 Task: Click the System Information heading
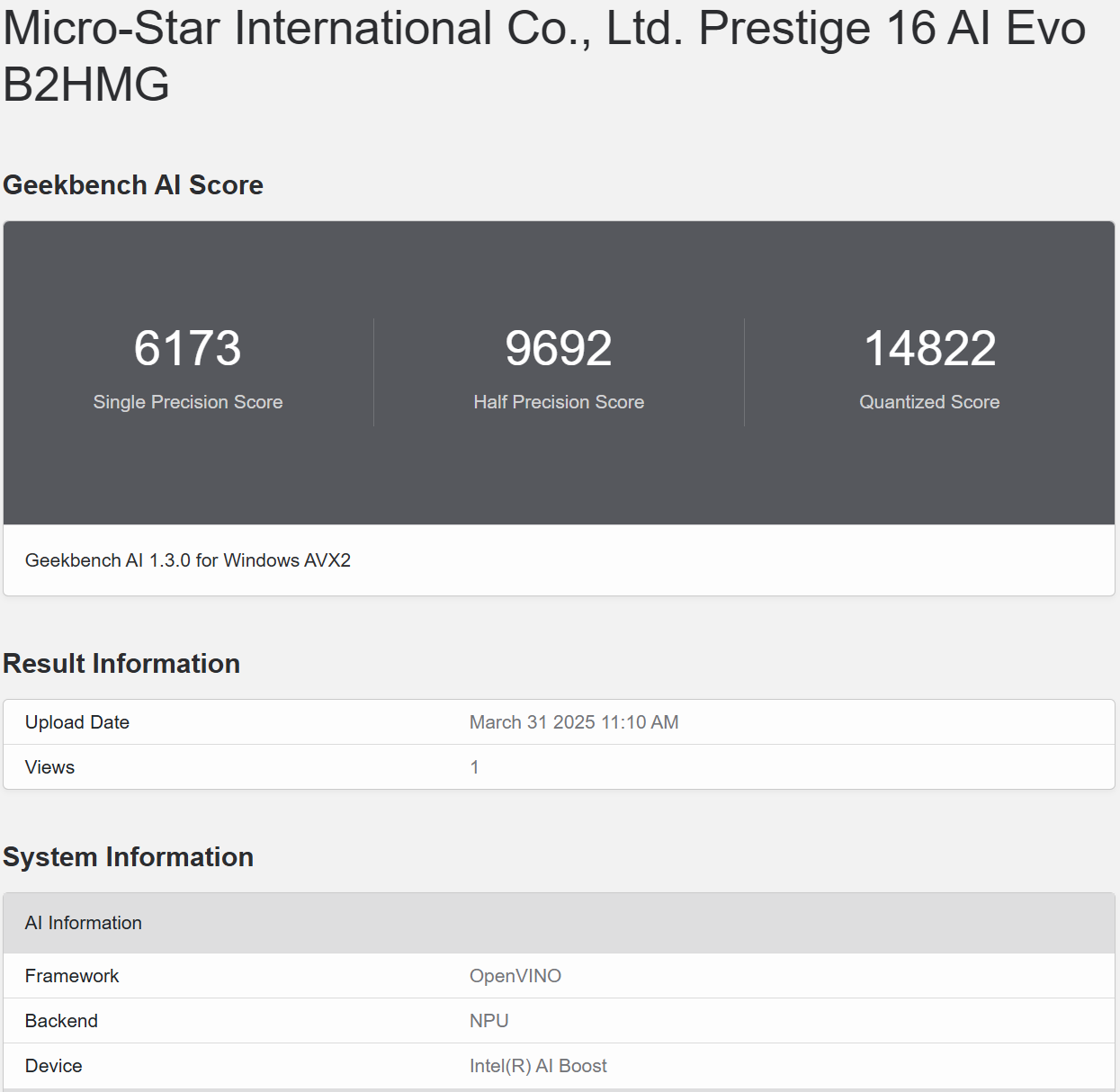coord(128,856)
